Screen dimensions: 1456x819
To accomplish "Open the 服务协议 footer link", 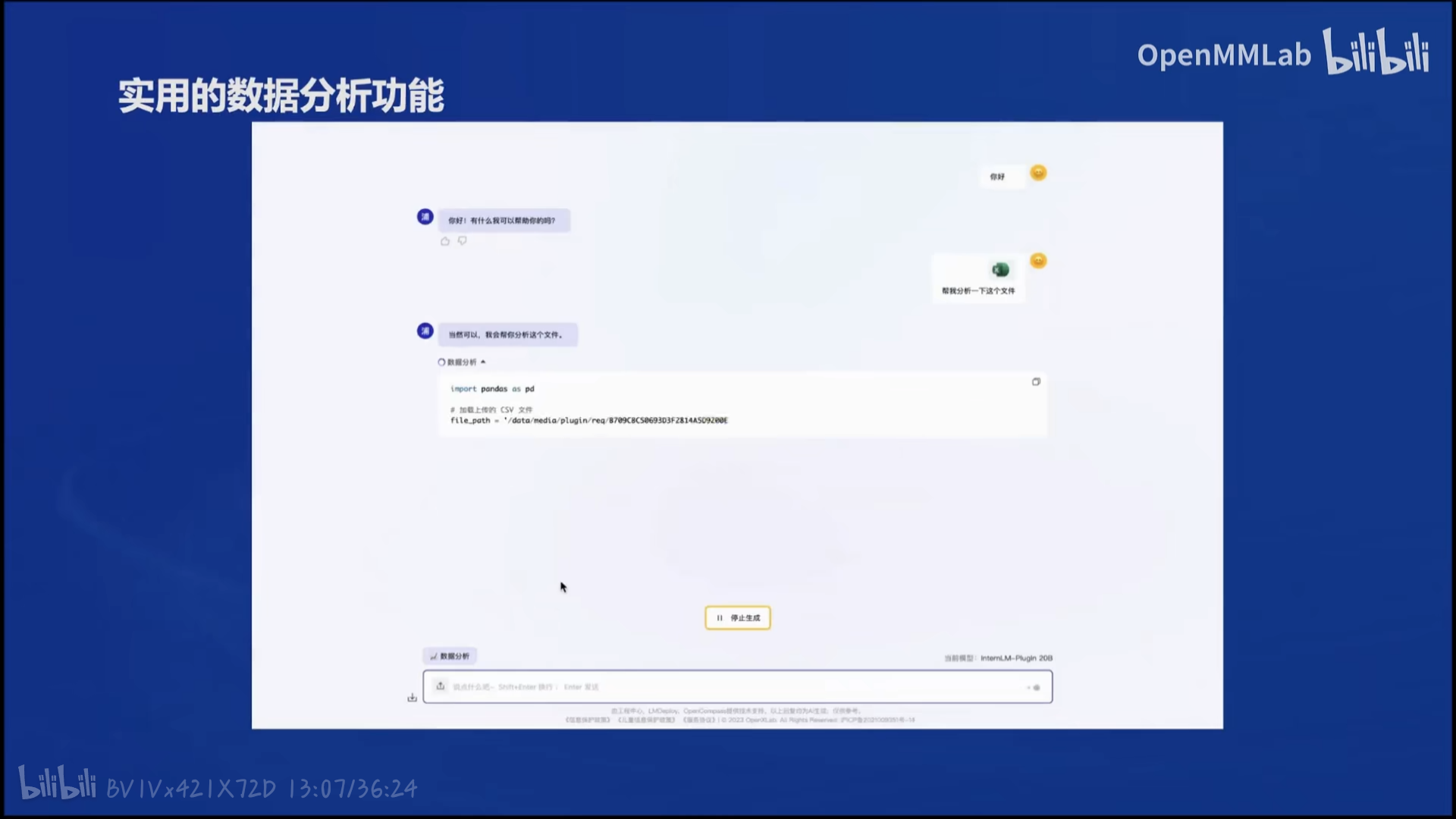I will coord(699,720).
